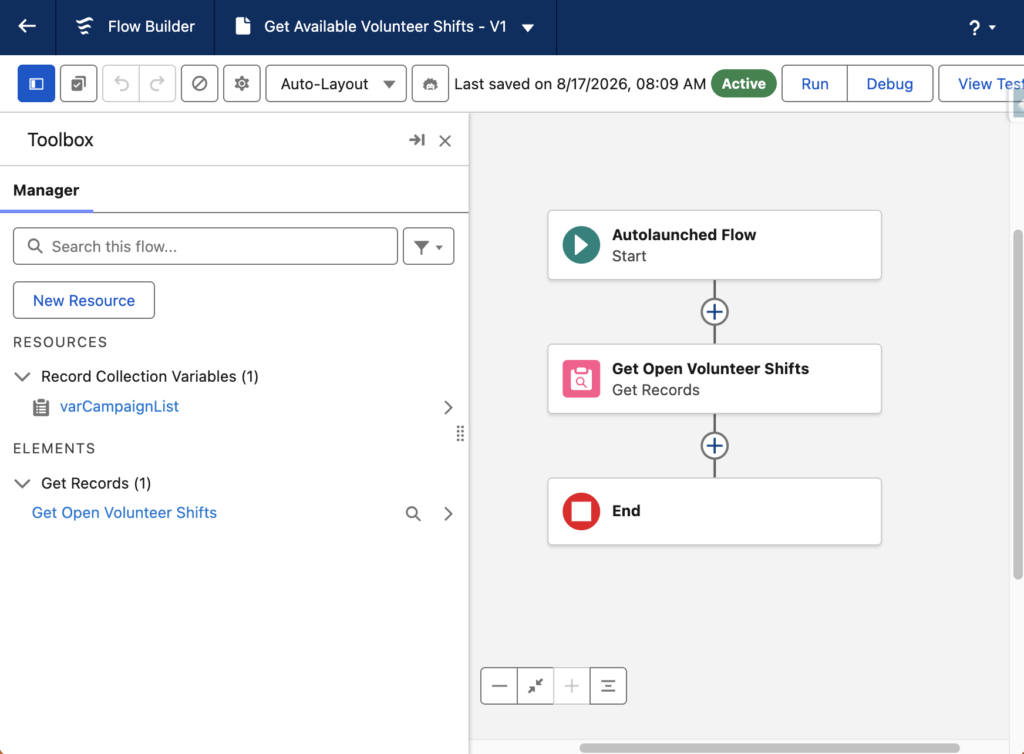Run the flow
The height and width of the screenshot is (754, 1024).
(x=814, y=84)
